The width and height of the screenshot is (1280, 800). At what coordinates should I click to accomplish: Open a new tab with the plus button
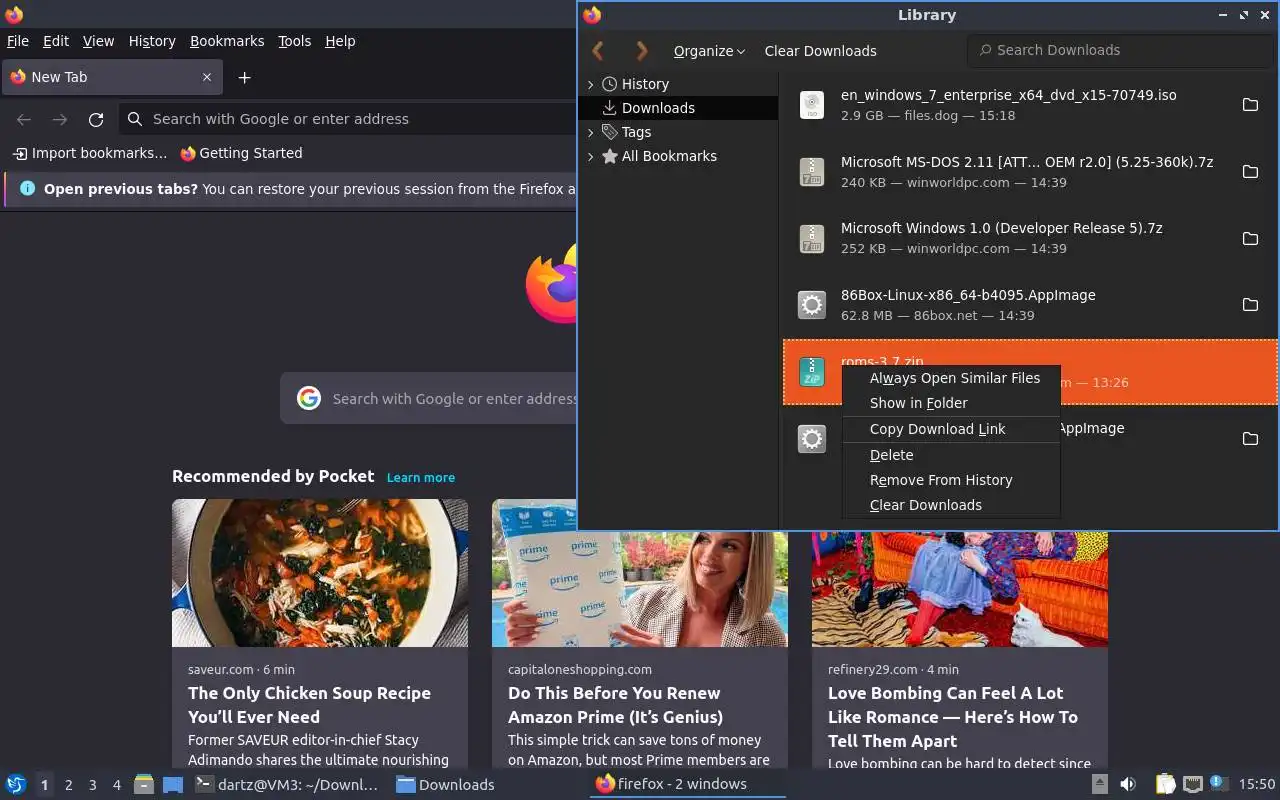[x=244, y=77]
